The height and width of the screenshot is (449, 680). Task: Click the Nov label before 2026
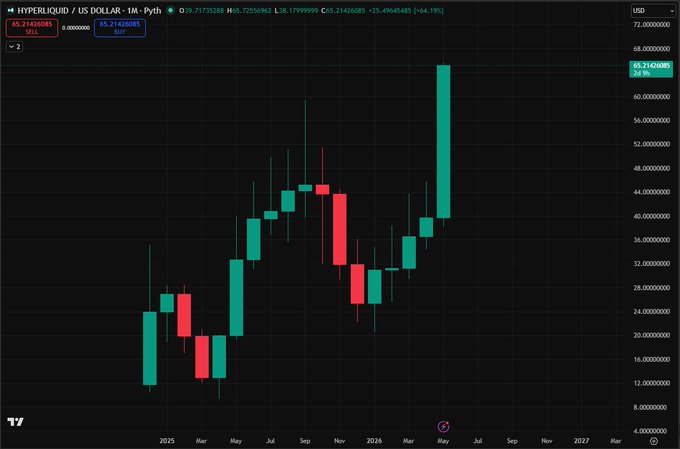click(339, 441)
